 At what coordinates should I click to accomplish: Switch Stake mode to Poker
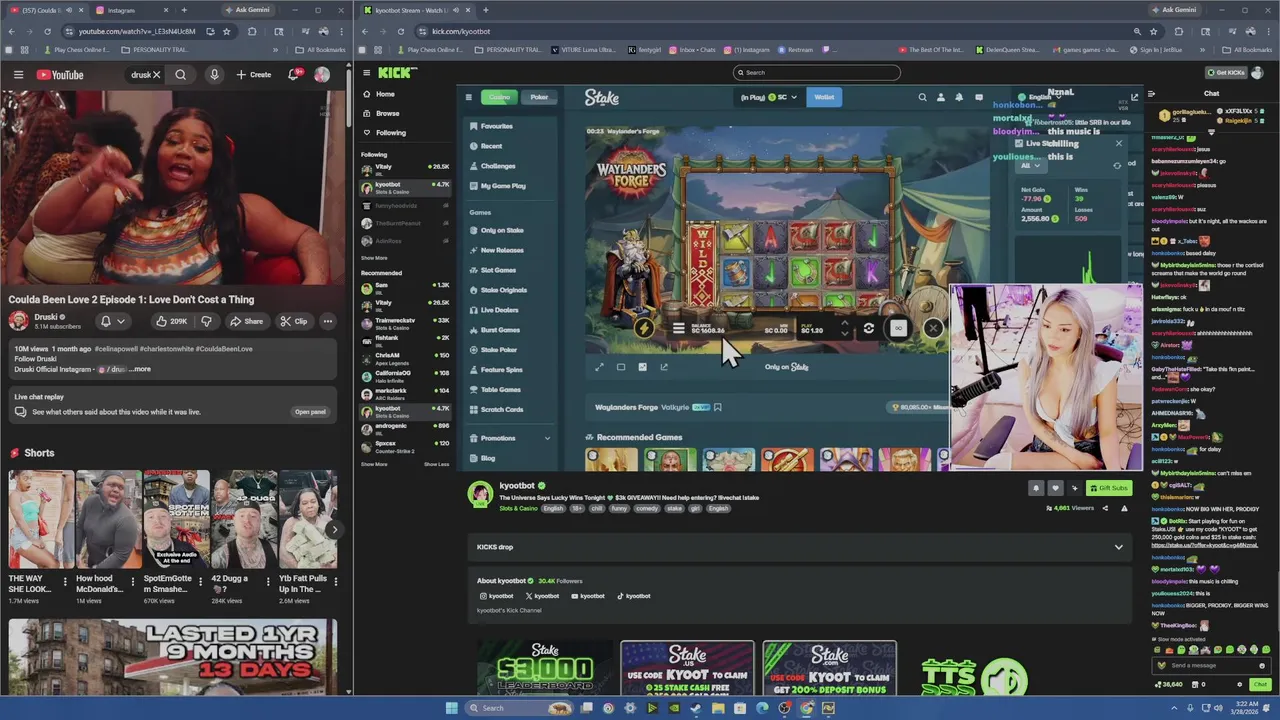tap(539, 97)
